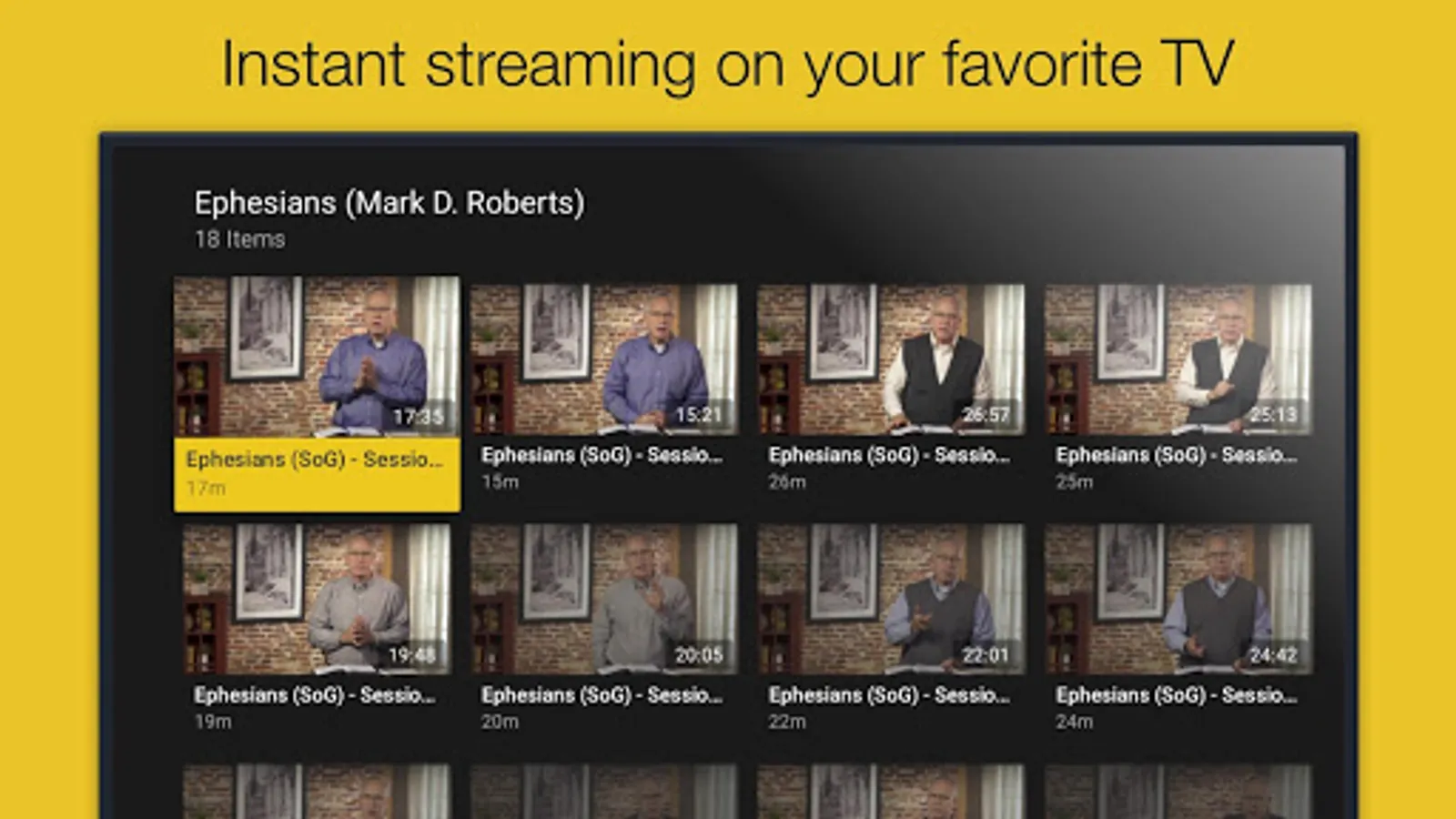Click the "Ephesians (Mark D. Roberts)" heading
The height and width of the screenshot is (819, 1456).
(x=389, y=203)
